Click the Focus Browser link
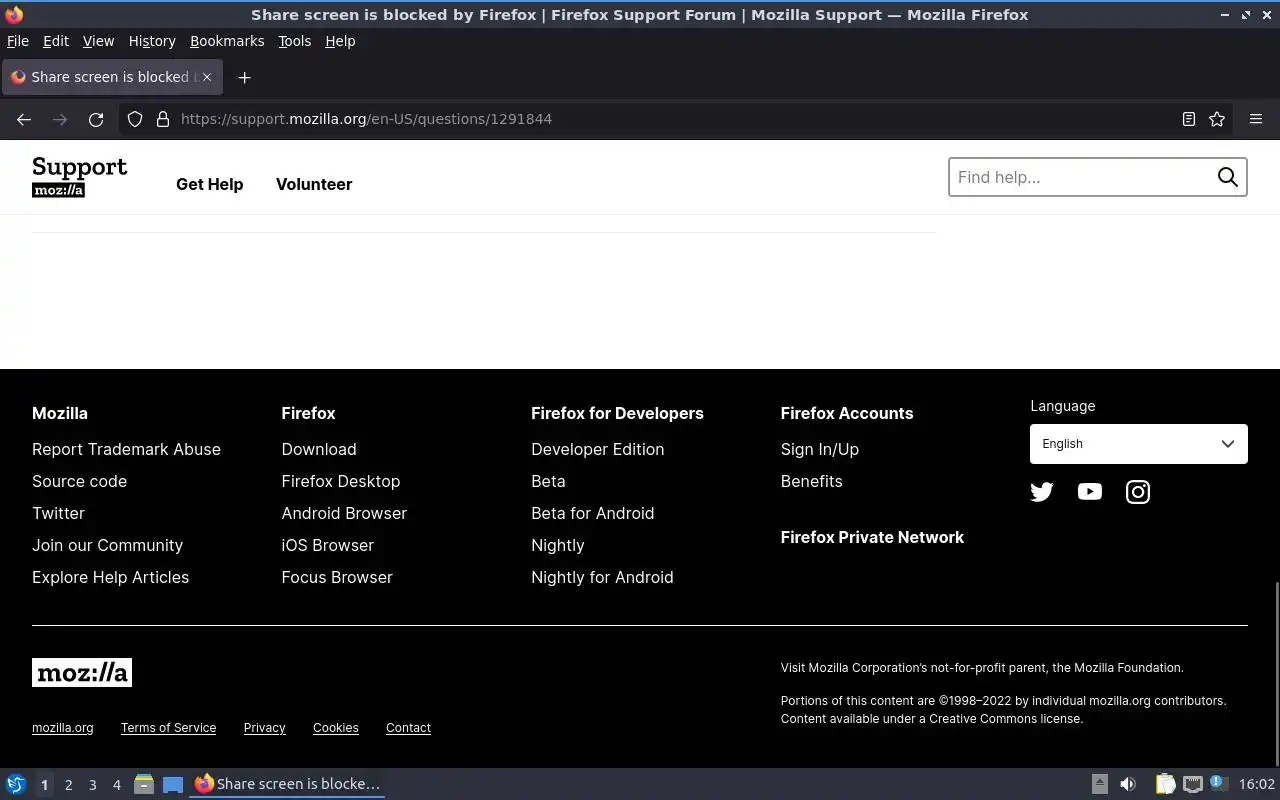 [337, 577]
